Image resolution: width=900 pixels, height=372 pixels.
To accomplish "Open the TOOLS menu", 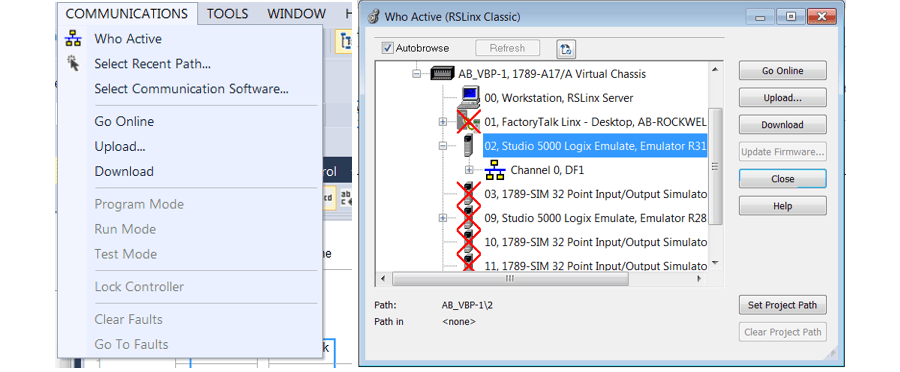I will pyautogui.click(x=227, y=14).
